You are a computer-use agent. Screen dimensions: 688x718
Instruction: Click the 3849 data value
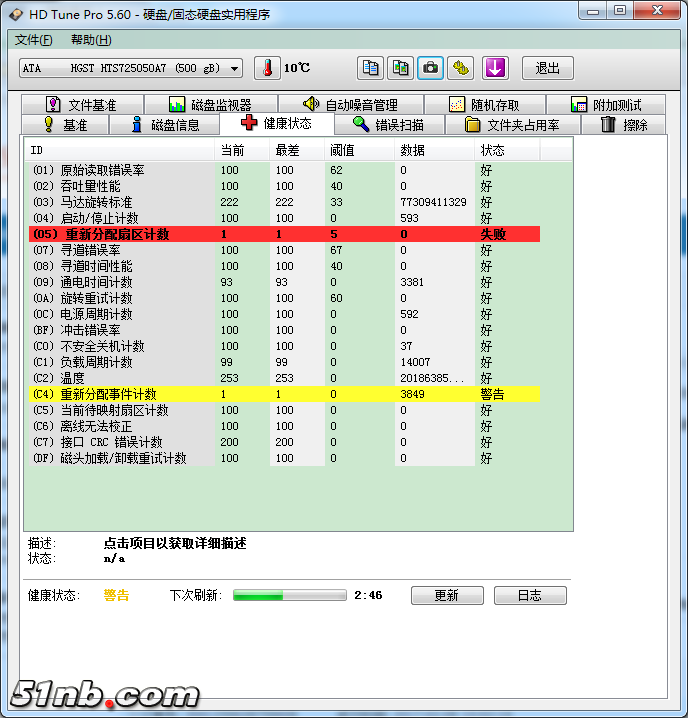(x=412, y=394)
